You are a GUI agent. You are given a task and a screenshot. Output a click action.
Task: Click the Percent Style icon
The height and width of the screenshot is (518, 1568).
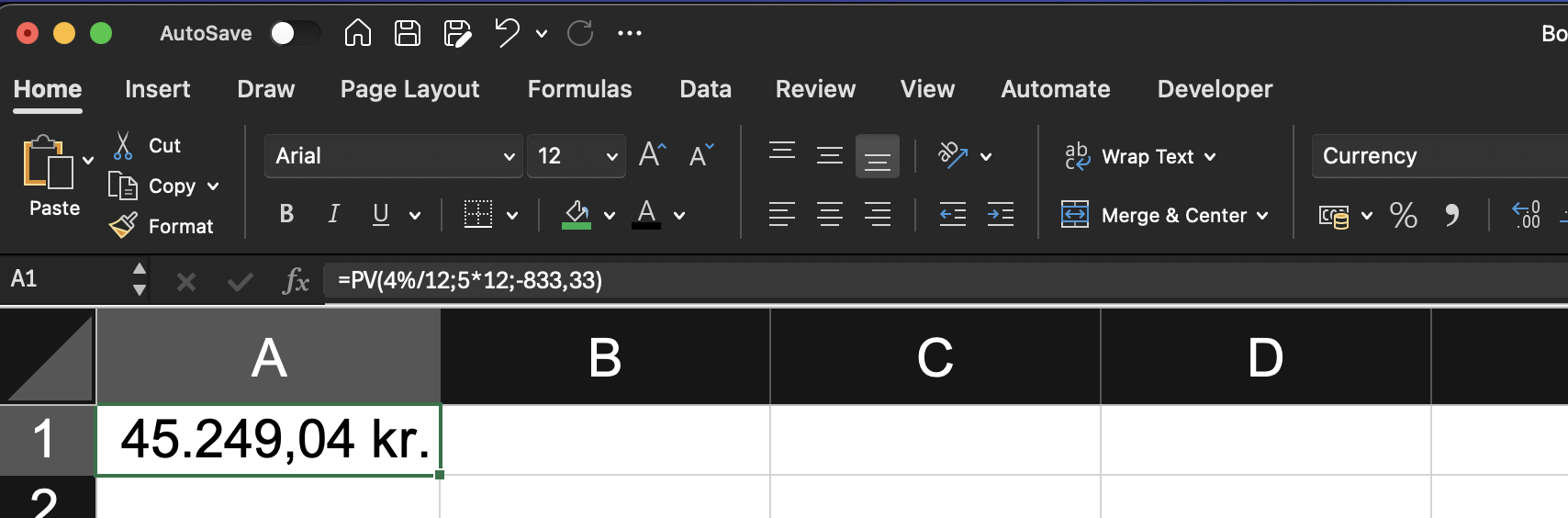[x=1403, y=215]
